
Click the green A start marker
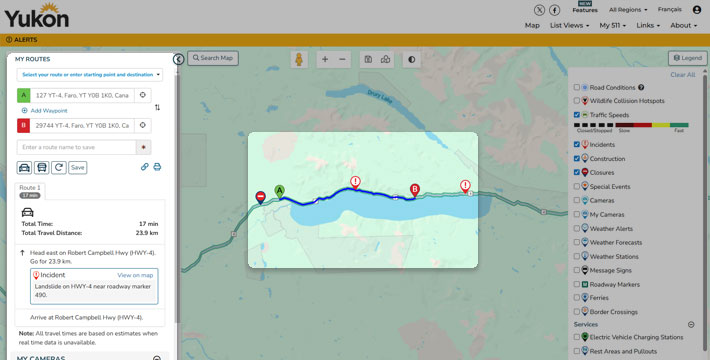(279, 191)
